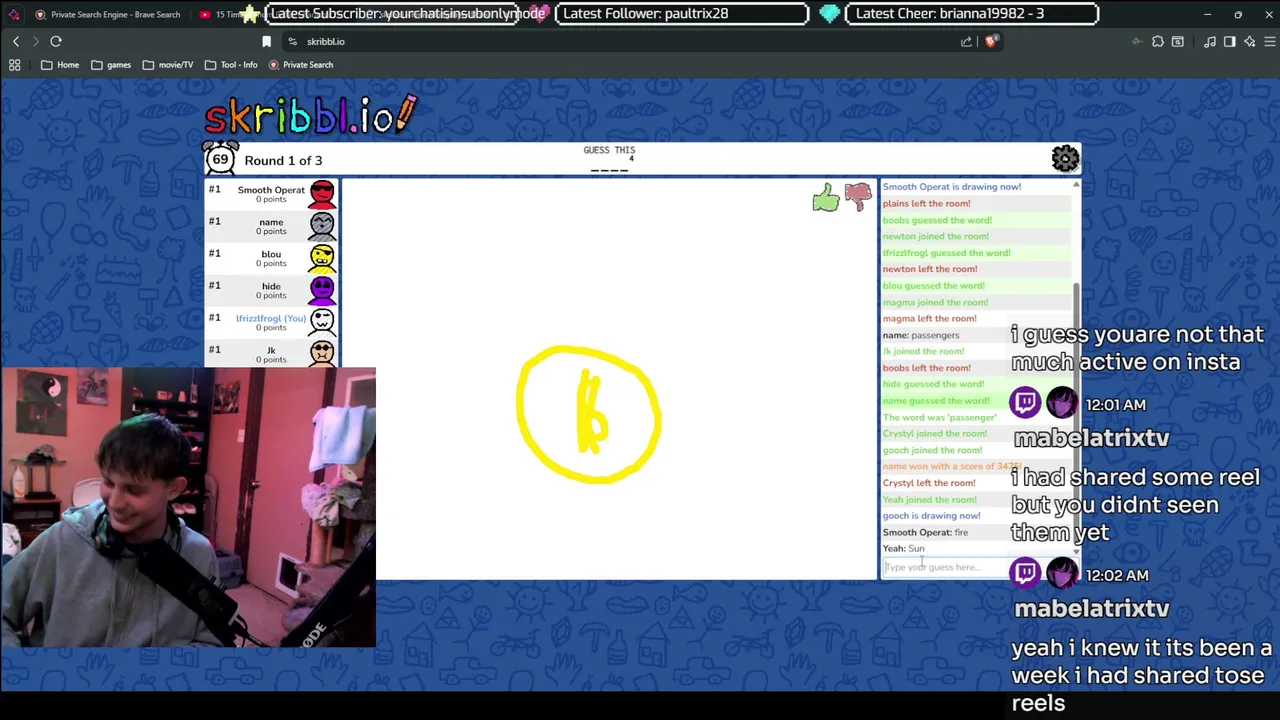Click 'gooch is drawing now!' message
The height and width of the screenshot is (720, 1280).
point(931,516)
